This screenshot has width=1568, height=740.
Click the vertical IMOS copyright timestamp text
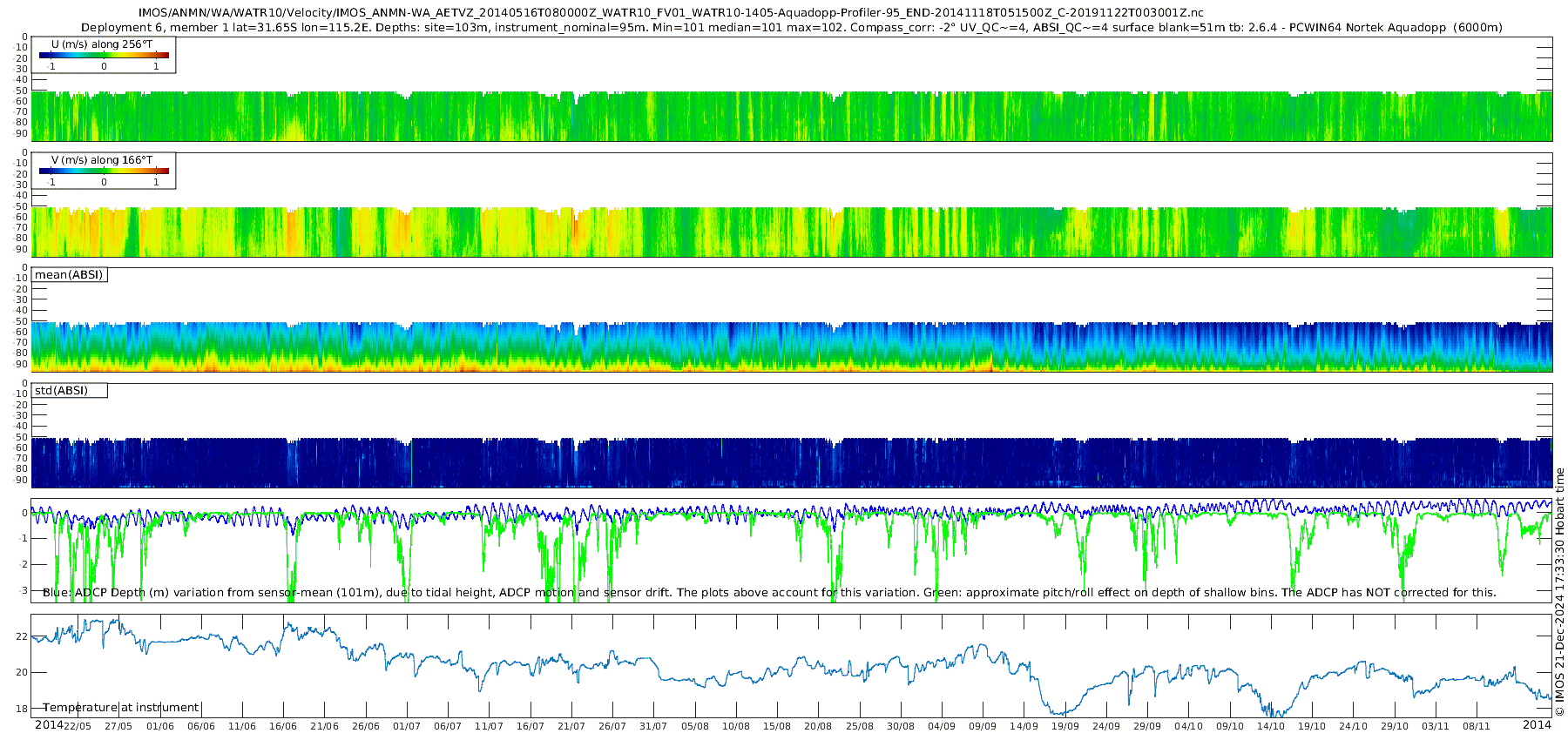pos(1559,592)
